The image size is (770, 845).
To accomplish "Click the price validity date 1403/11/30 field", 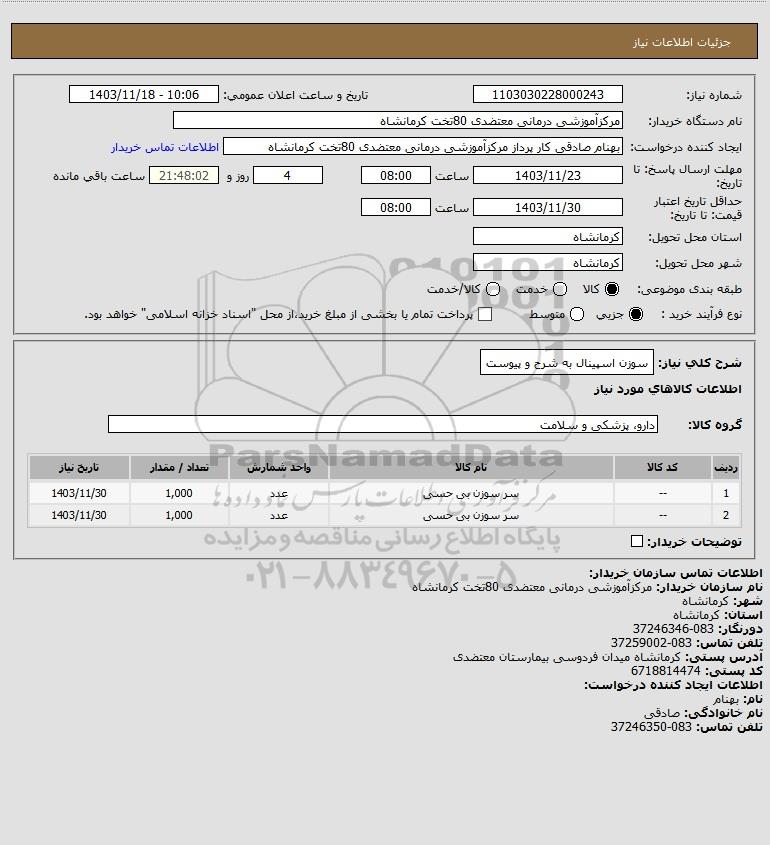I will 547,207.
